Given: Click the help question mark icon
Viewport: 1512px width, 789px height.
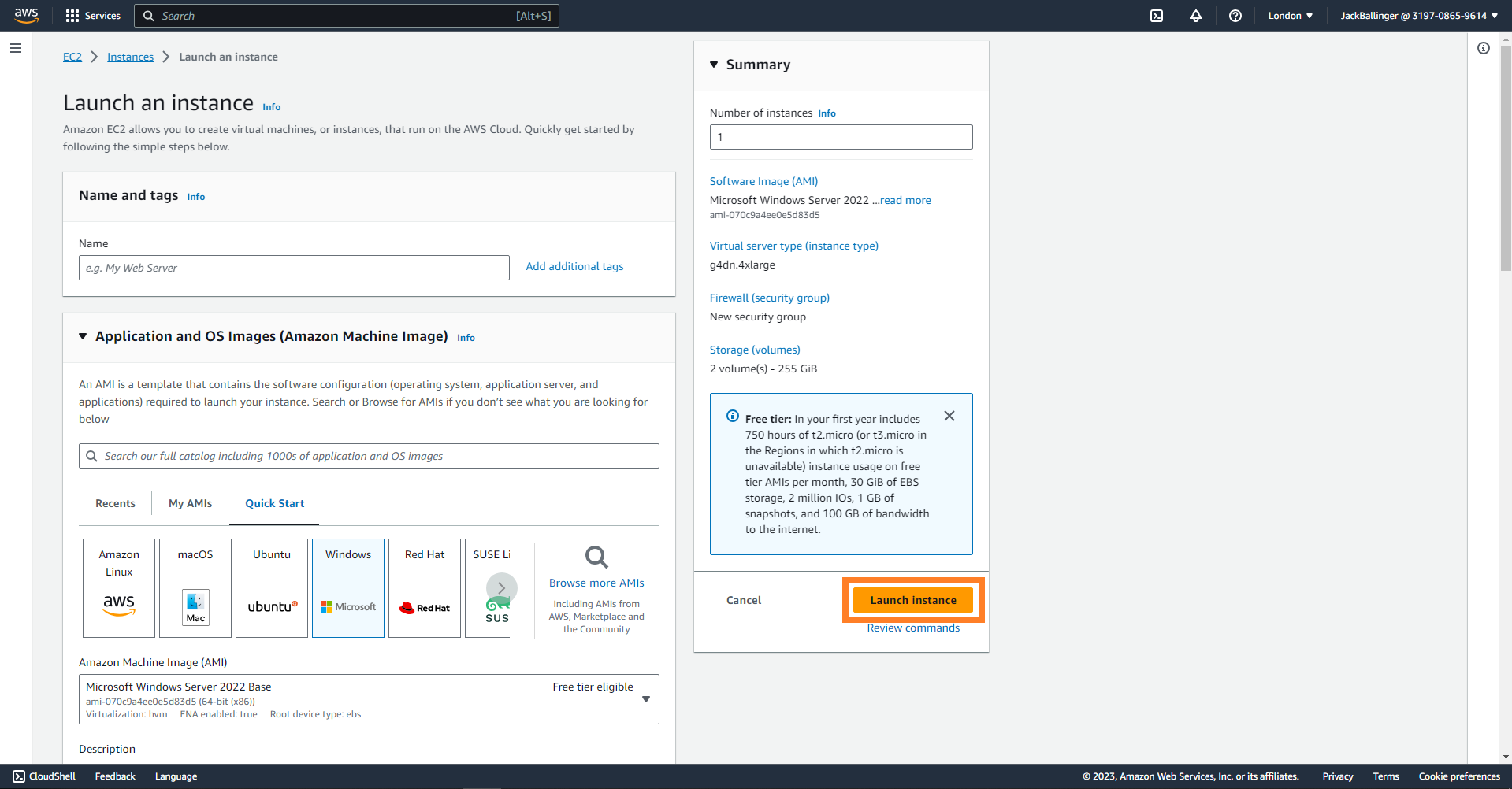Looking at the screenshot, I should click(x=1235, y=16).
